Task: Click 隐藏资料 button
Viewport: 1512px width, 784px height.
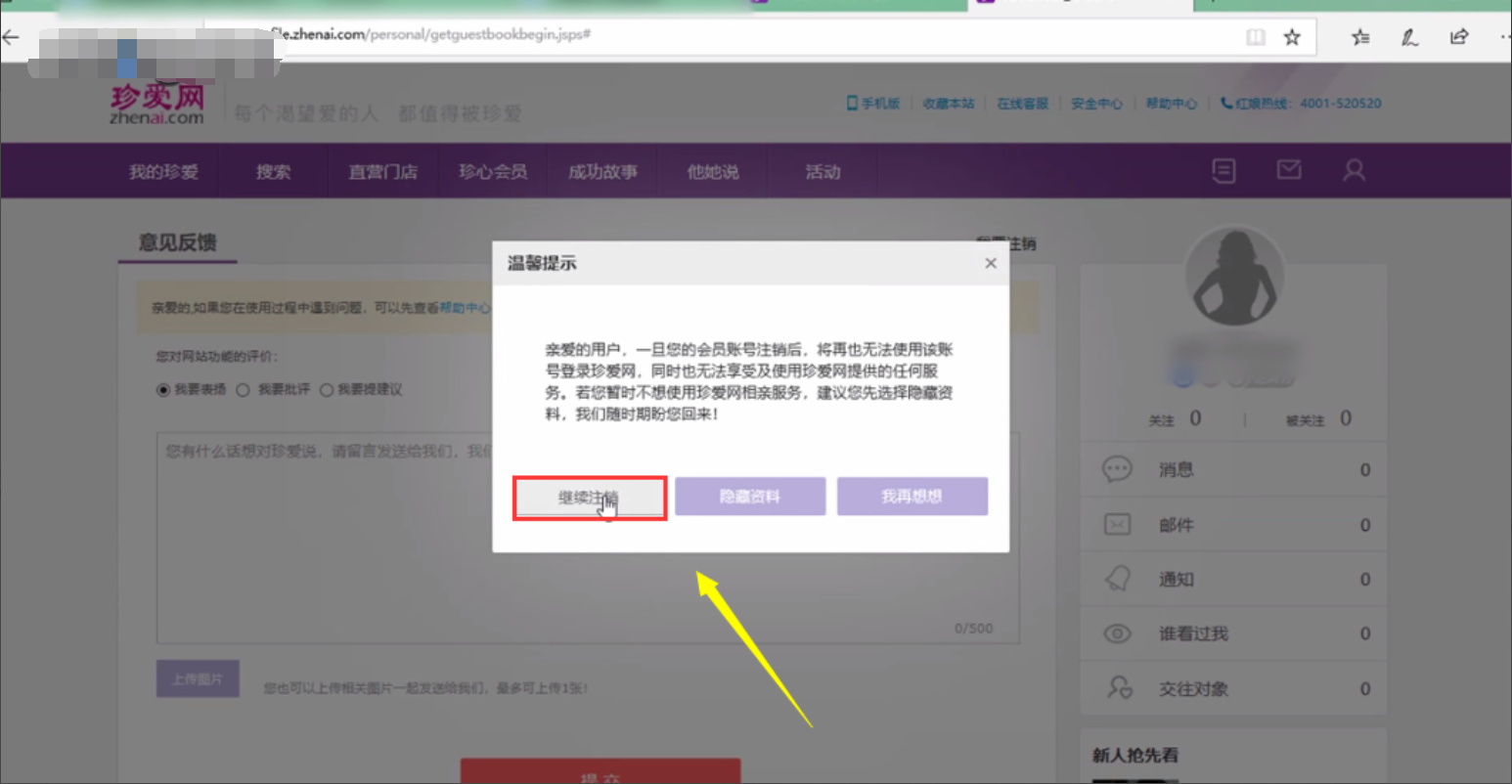Action: (750, 497)
